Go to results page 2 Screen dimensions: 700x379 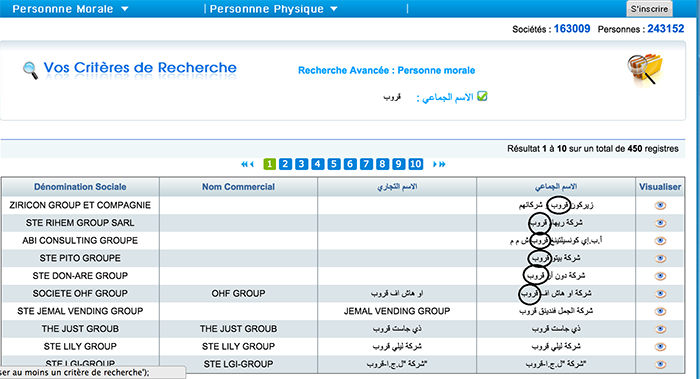click(x=285, y=164)
